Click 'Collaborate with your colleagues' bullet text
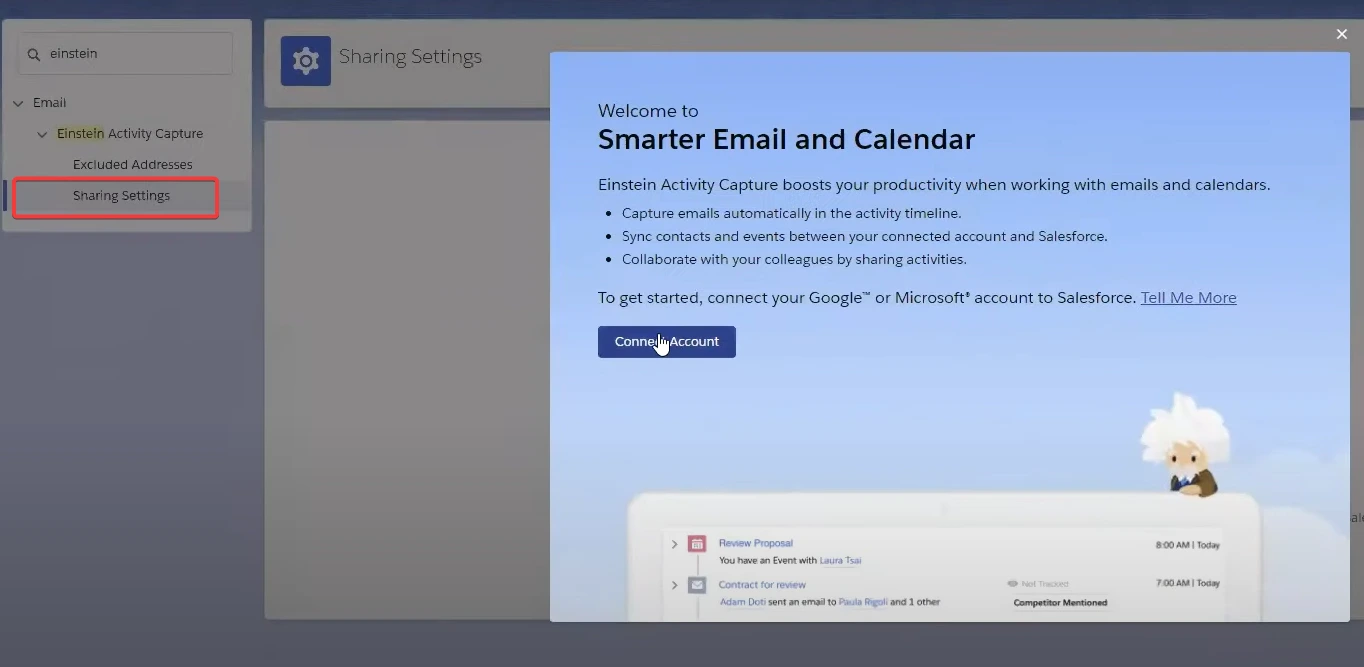 (794, 260)
